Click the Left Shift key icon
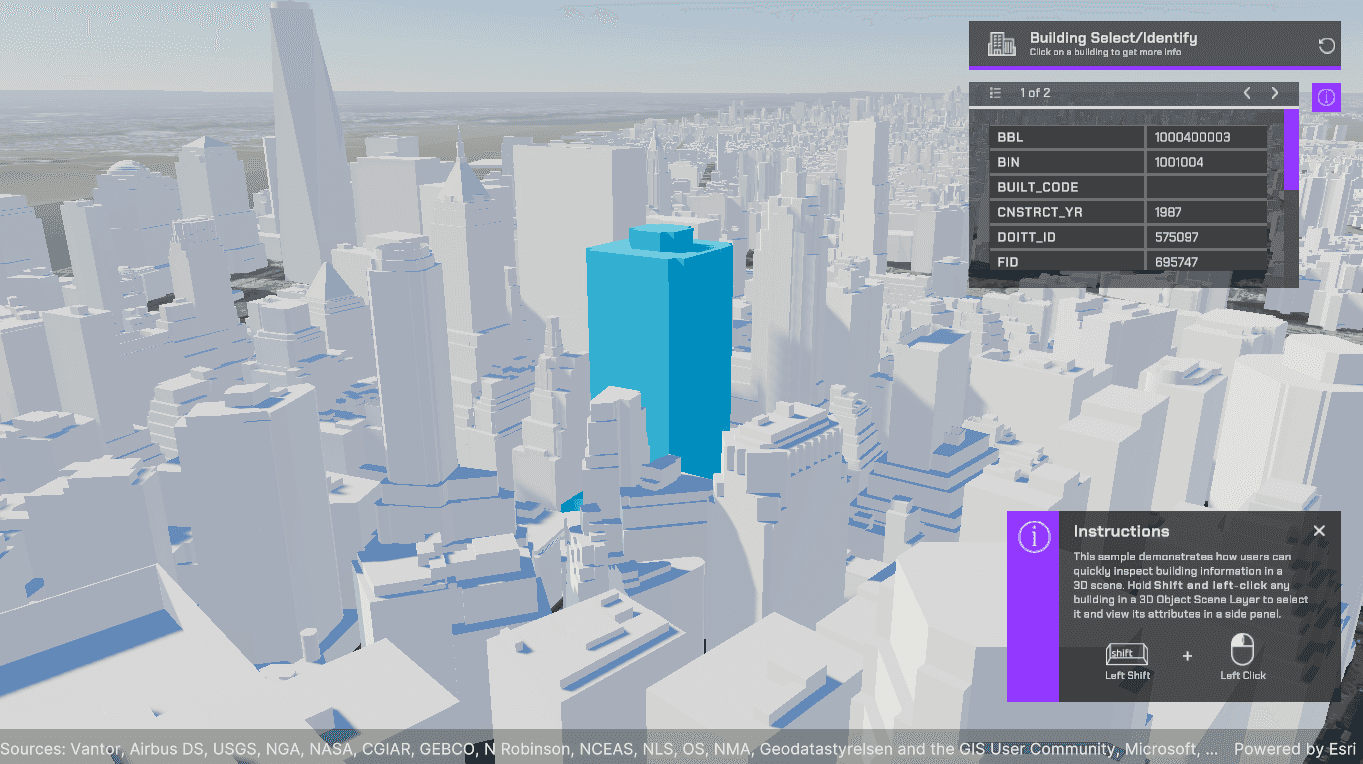Viewport: 1363px width, 764px height. [x=1127, y=654]
